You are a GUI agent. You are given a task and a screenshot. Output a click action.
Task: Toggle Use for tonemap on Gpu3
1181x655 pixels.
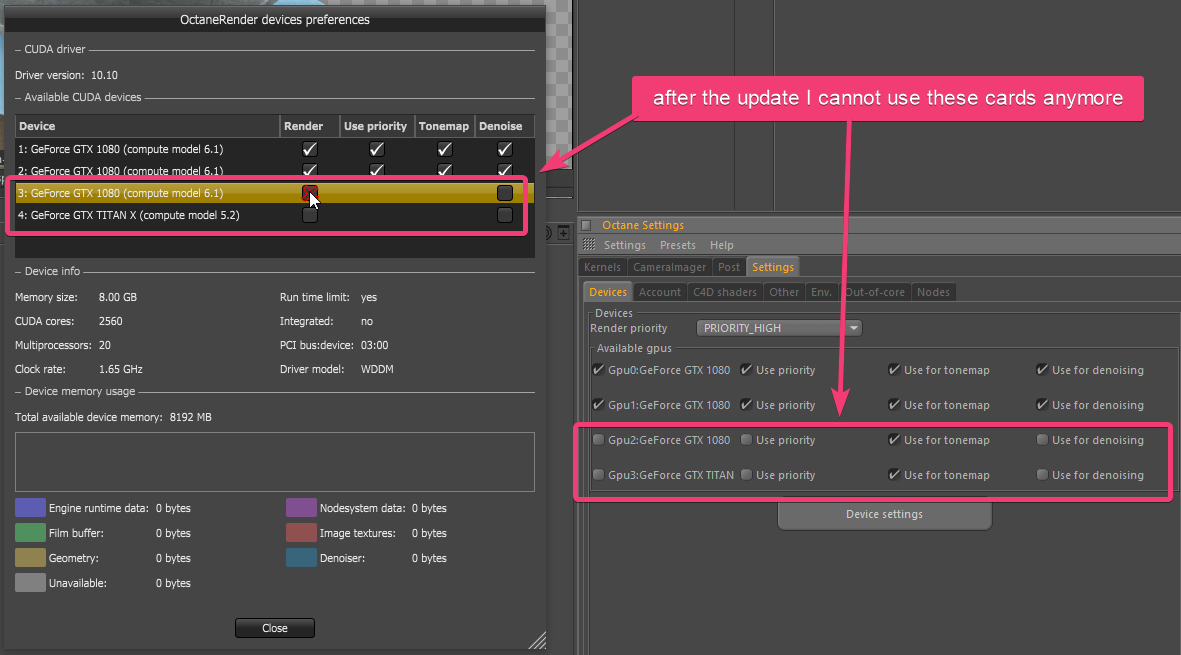tap(894, 475)
